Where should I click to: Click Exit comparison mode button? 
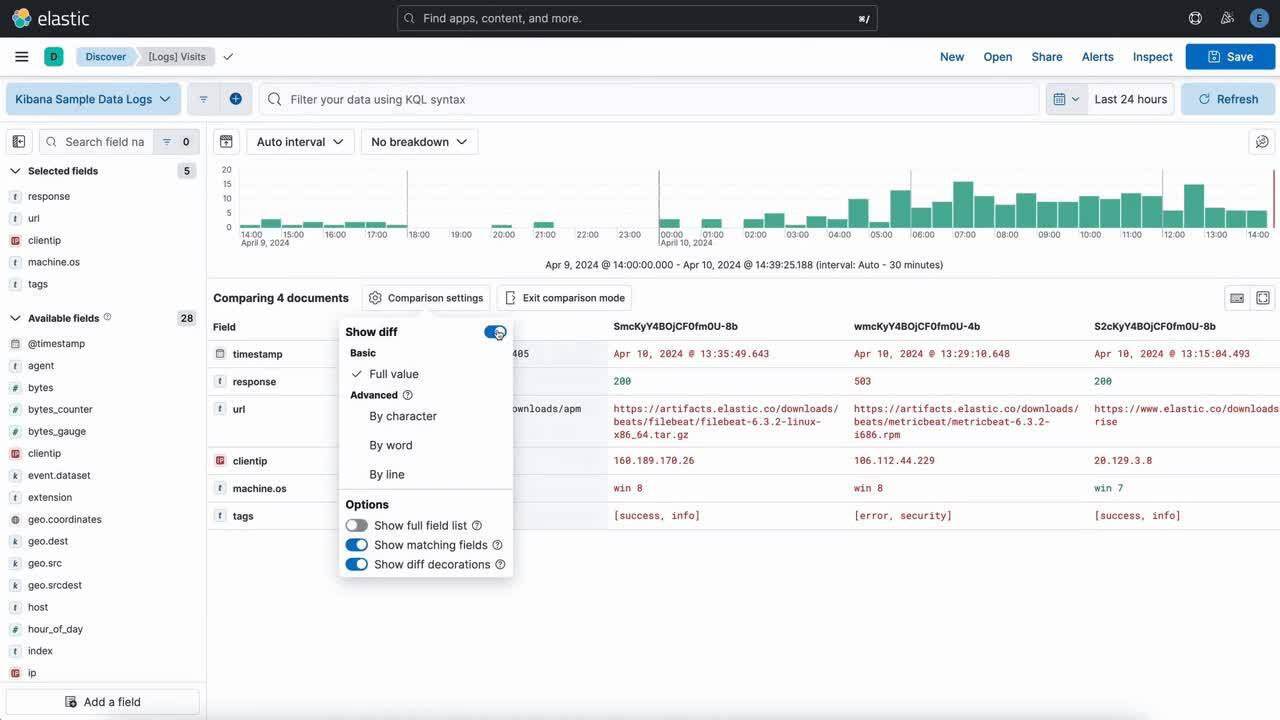coord(564,298)
